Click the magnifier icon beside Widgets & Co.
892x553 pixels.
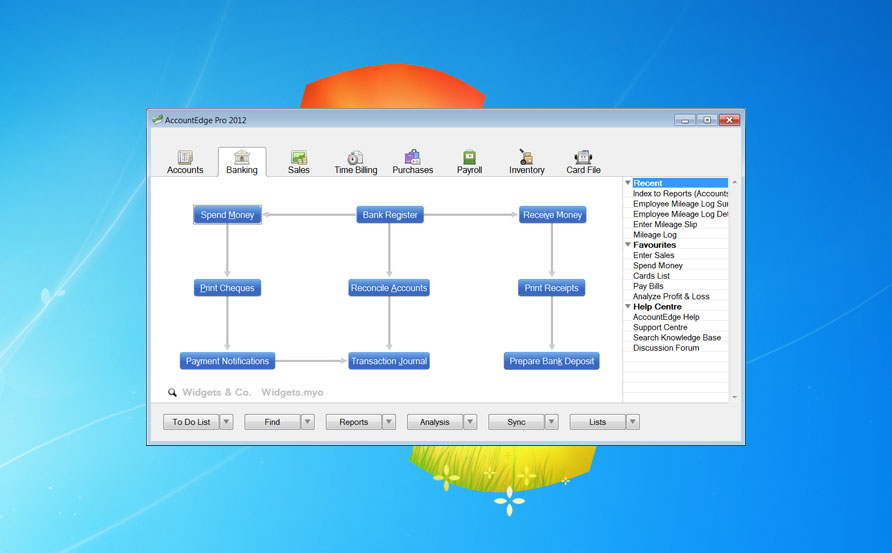point(172,393)
